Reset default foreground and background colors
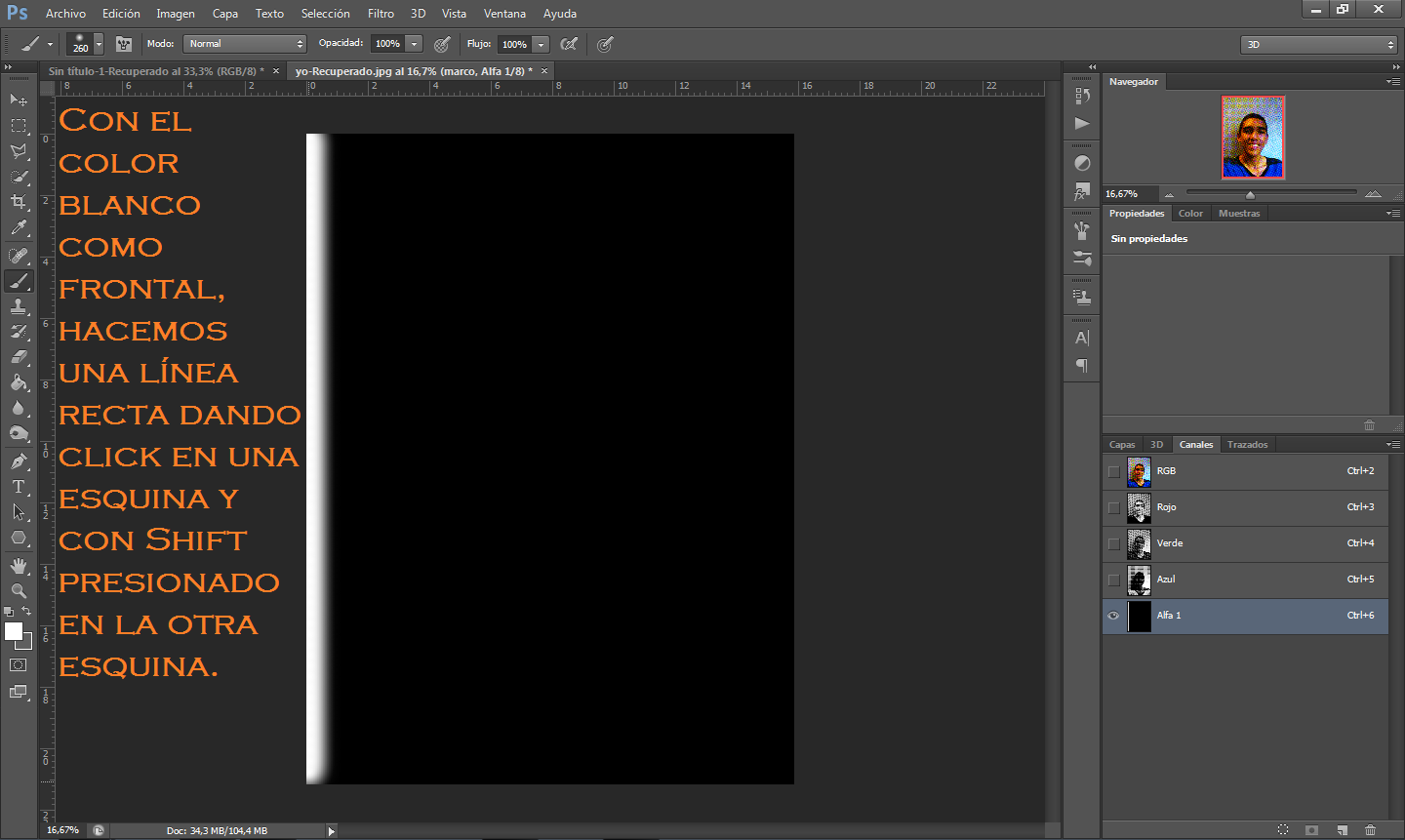 9,612
